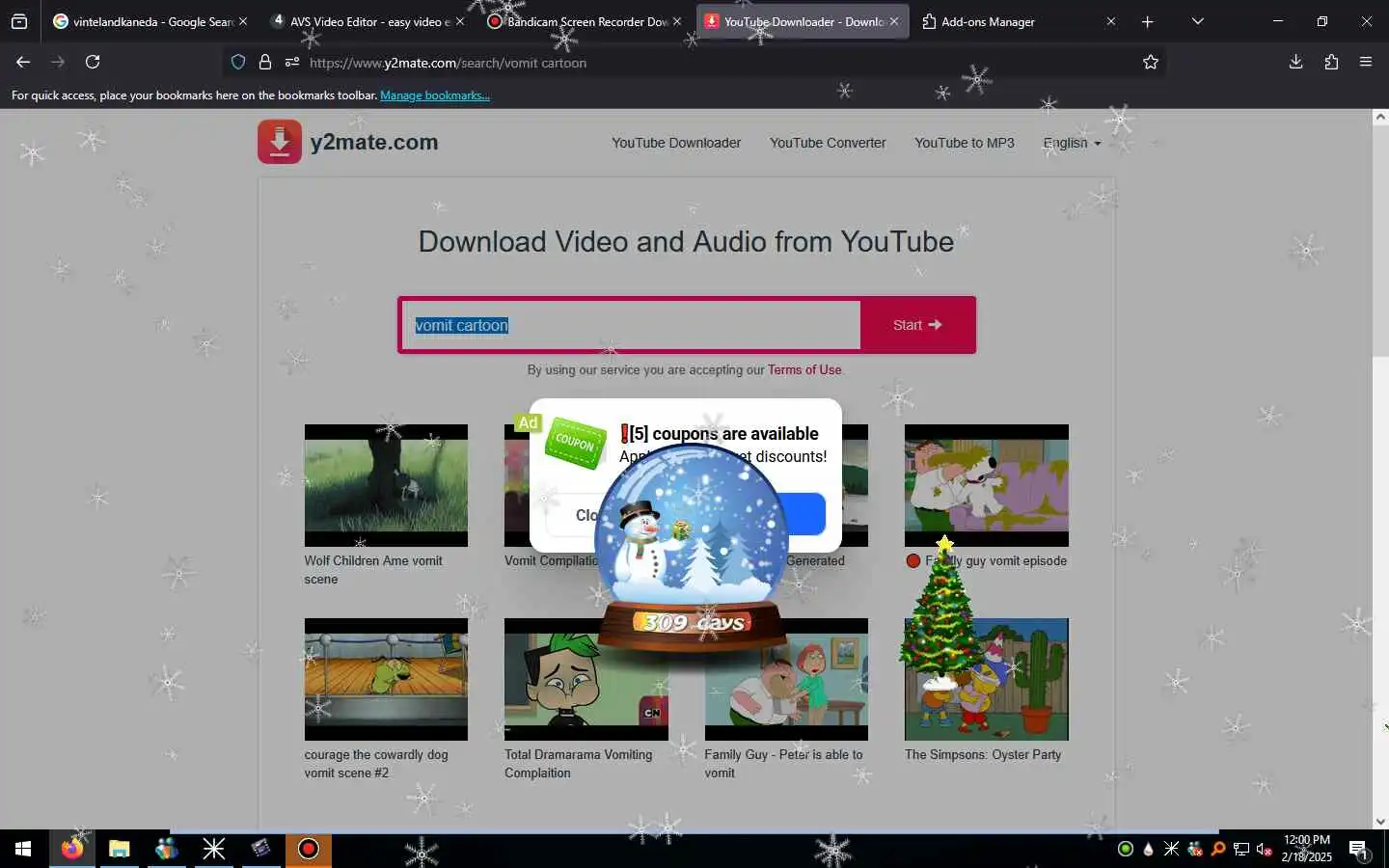Open 'Wolf Children Ame vomit scene' title

coord(373,570)
